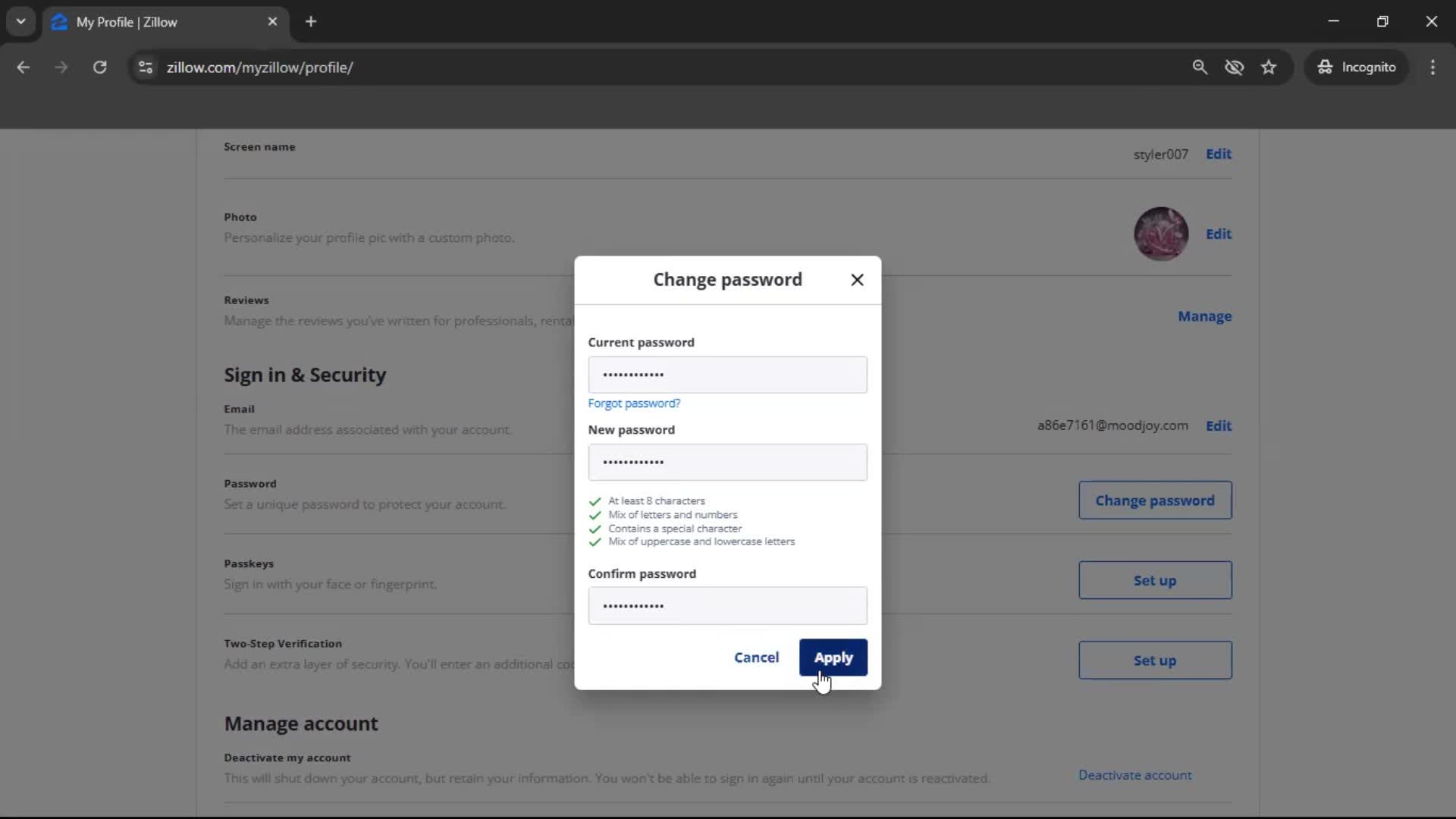1456x819 pixels.
Task: Reload the Zillow profile page
Action: (x=99, y=67)
